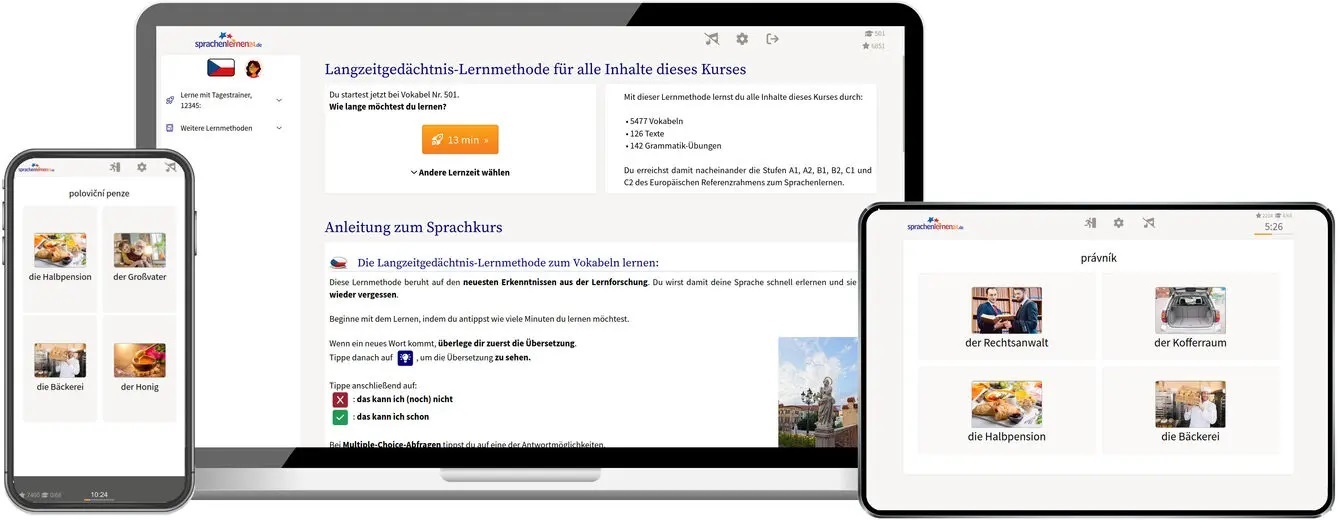This screenshot has height=520, width=1340.
Task: Tap exit-lesson icon on phone header
Action: point(115,168)
